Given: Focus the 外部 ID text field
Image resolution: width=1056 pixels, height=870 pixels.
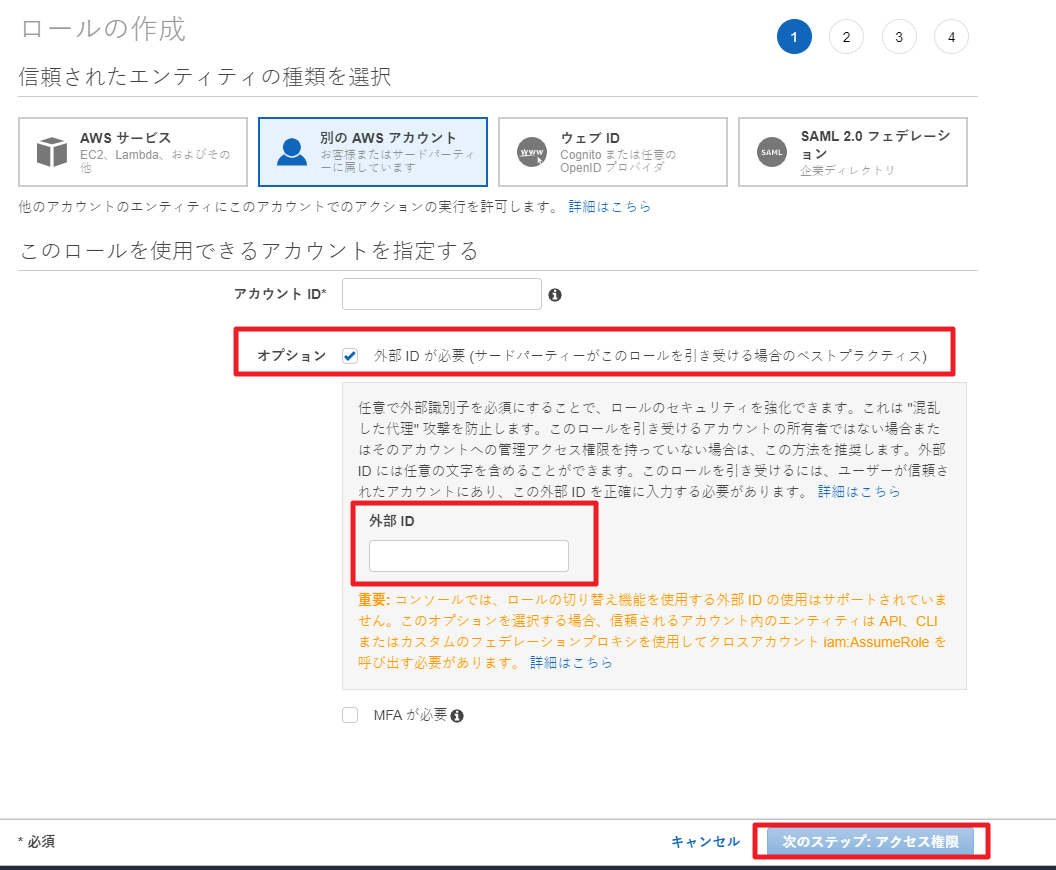Looking at the screenshot, I should click(468, 556).
